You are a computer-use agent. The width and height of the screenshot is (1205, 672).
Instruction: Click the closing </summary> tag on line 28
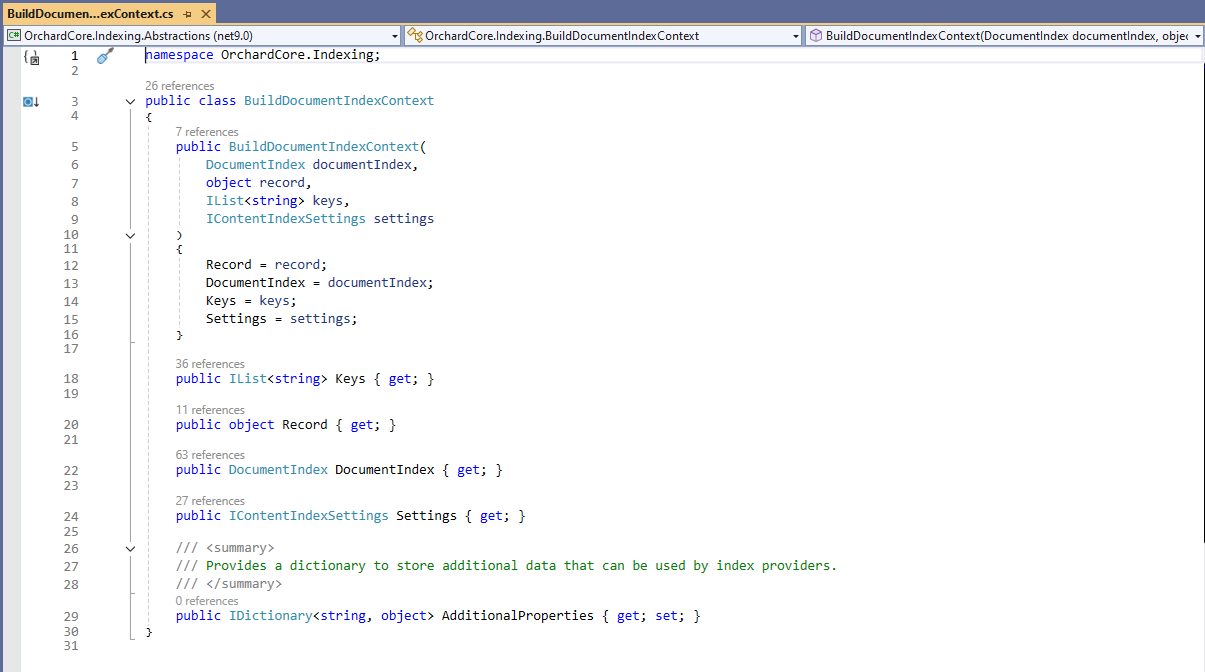pos(244,584)
